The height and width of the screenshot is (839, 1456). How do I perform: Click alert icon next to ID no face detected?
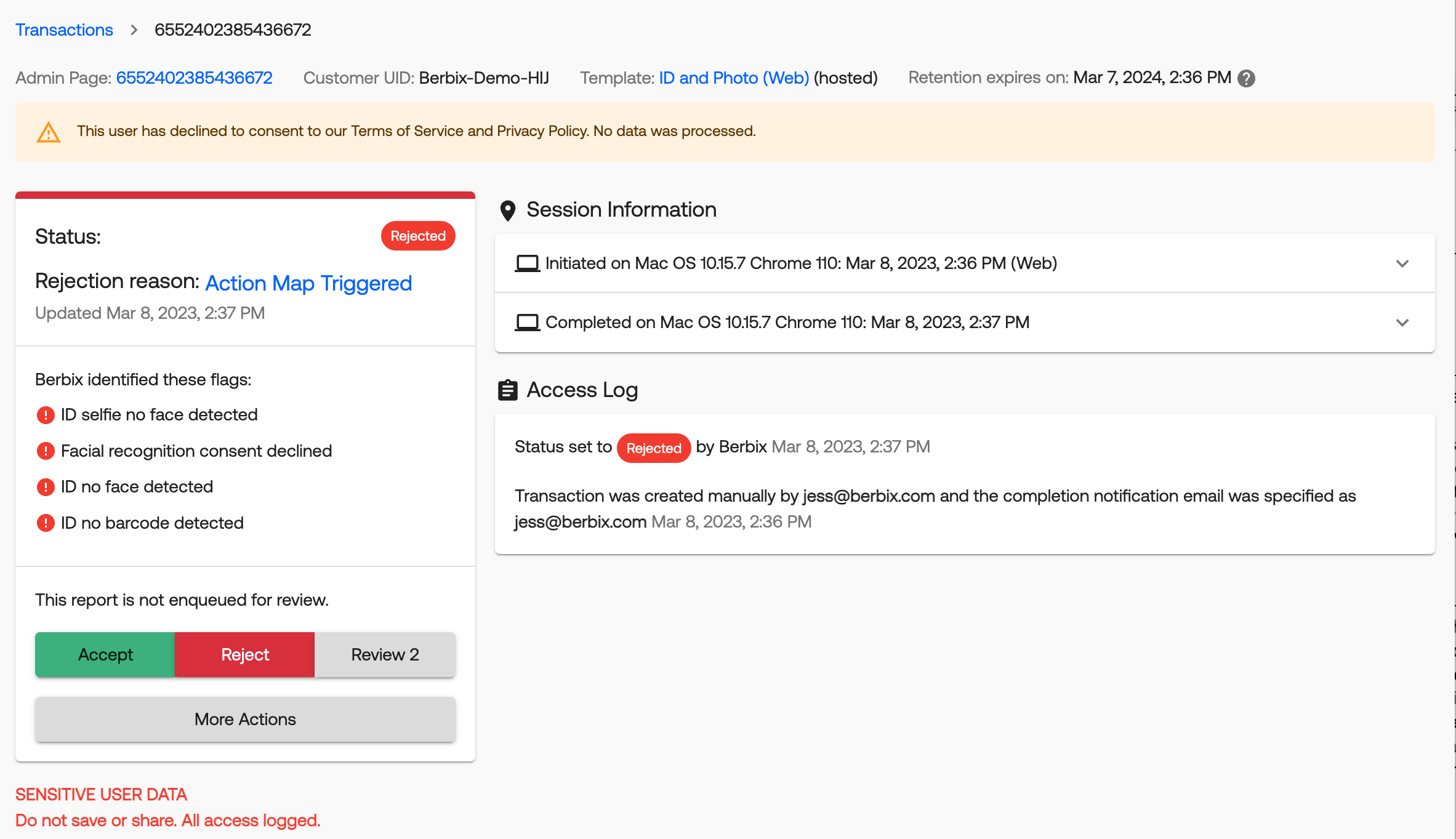(46, 487)
